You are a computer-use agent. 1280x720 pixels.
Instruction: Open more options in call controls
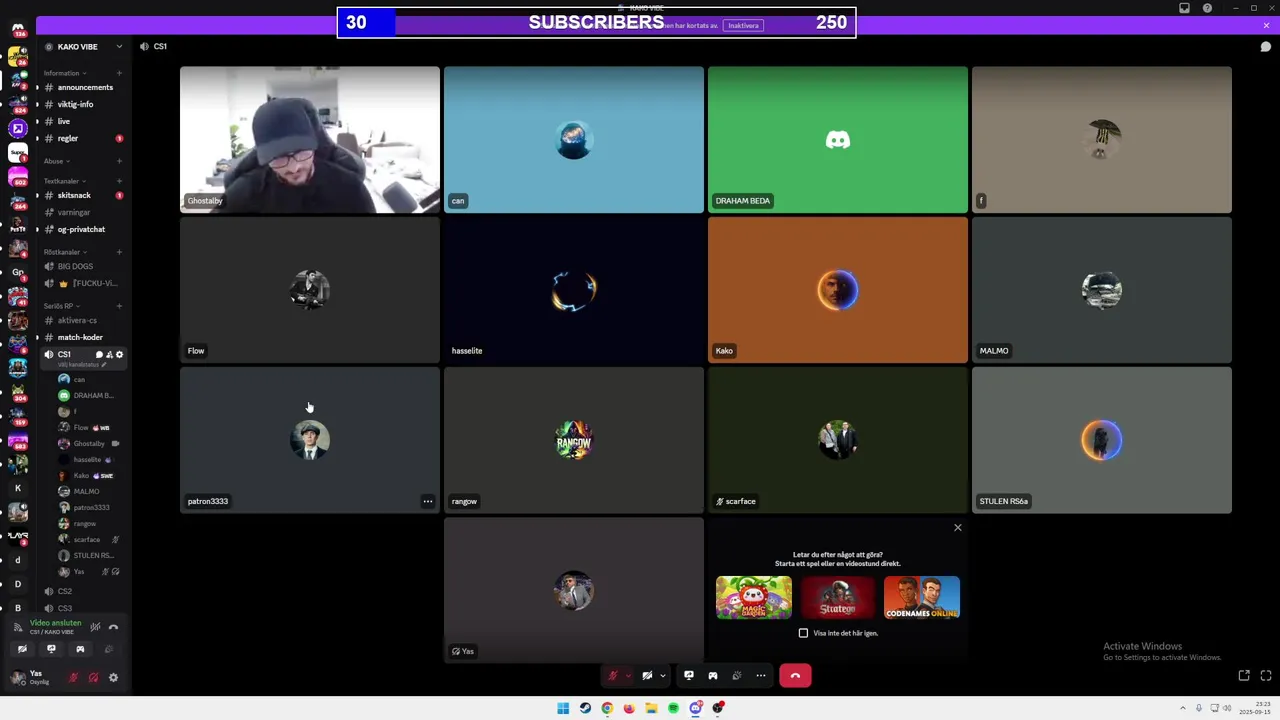[761, 676]
